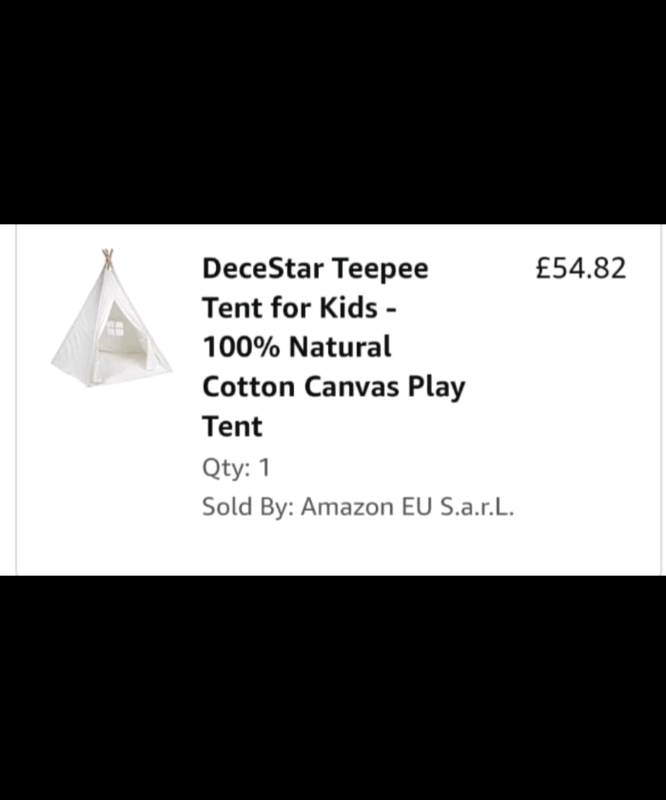Click the £54.82 item price
The image size is (666, 800).
[x=581, y=268]
